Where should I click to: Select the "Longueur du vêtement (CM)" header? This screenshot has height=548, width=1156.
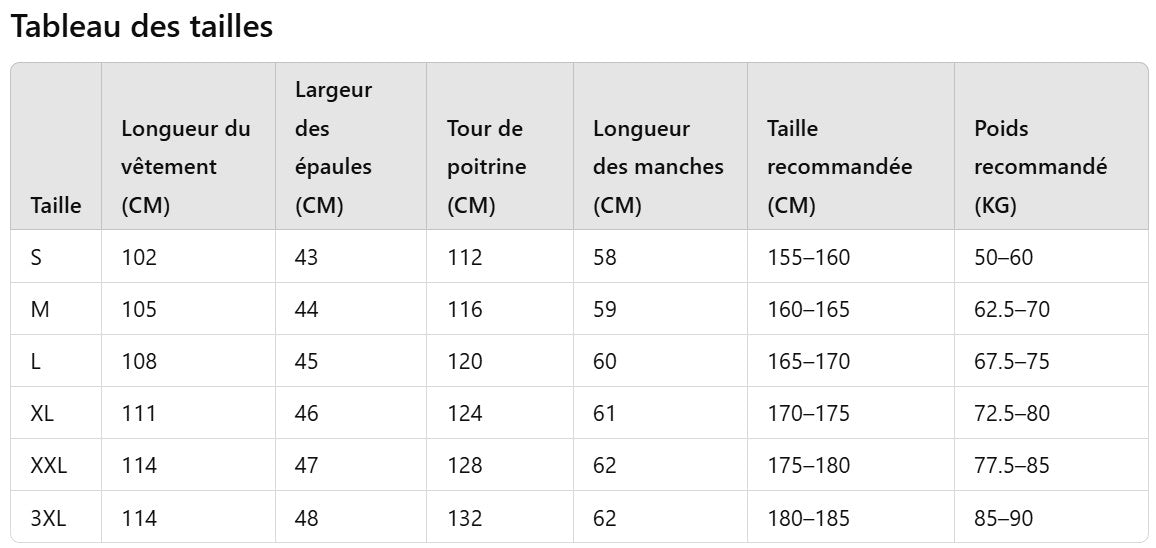tap(186, 167)
